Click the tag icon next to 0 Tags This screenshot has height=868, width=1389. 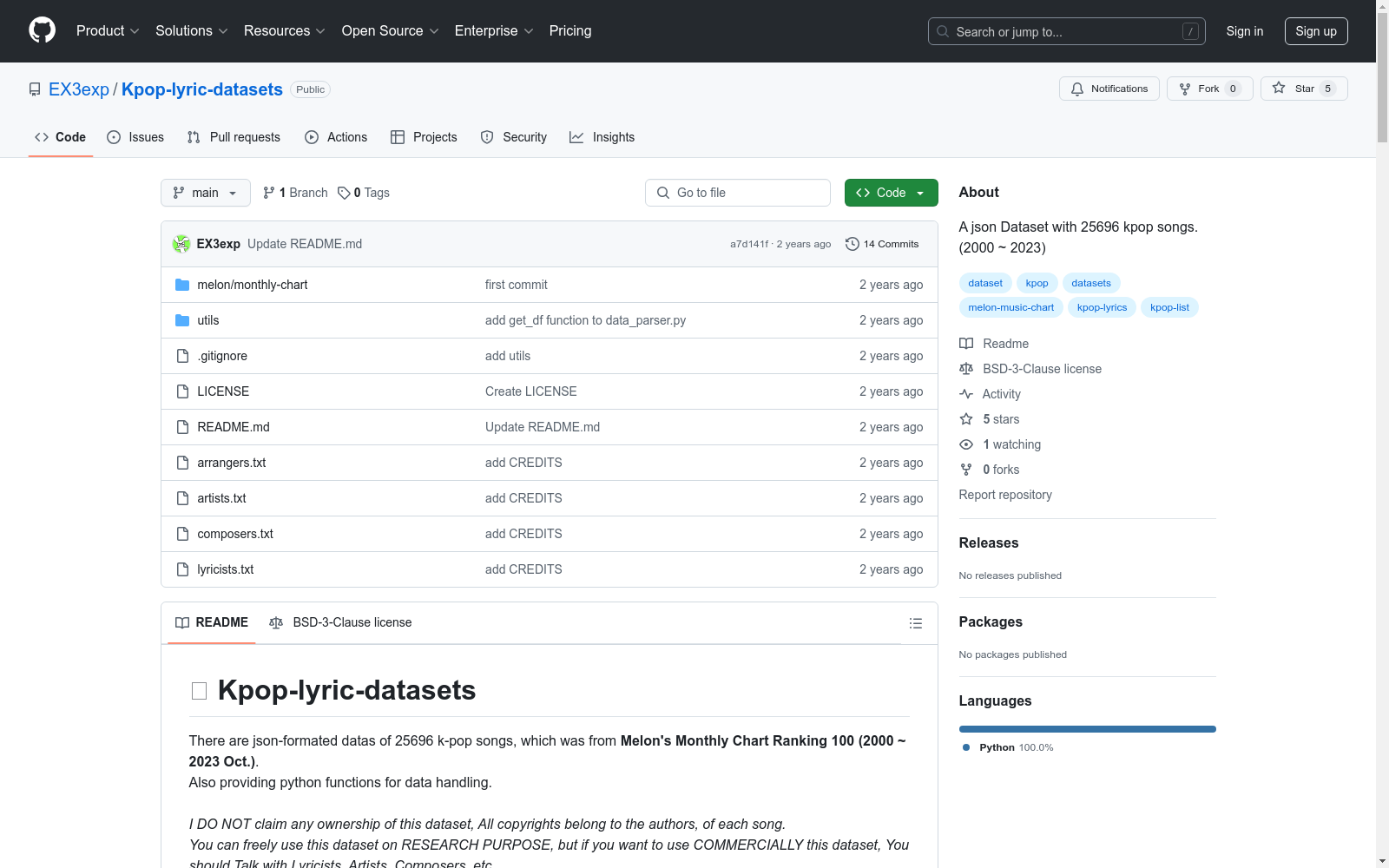coord(344,193)
